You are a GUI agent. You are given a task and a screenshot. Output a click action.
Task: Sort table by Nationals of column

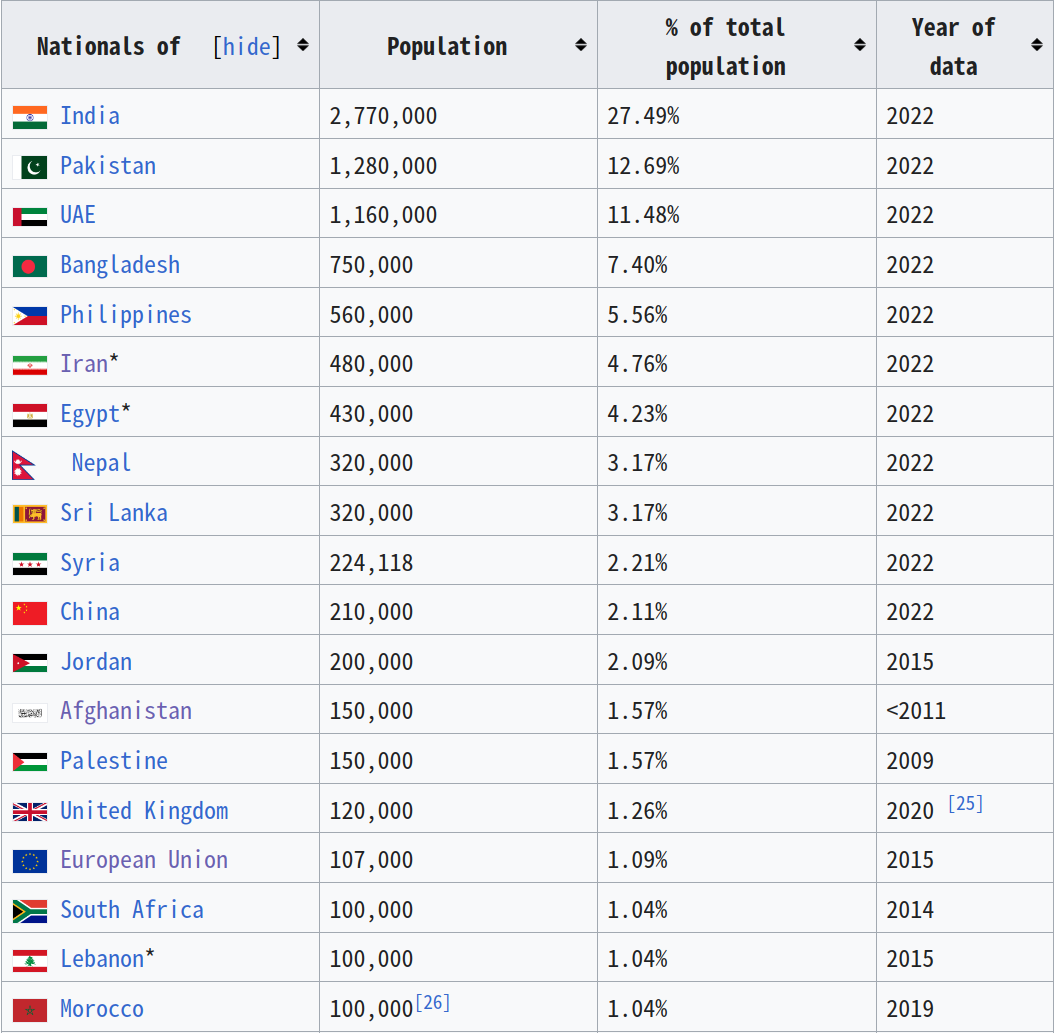click(x=303, y=45)
